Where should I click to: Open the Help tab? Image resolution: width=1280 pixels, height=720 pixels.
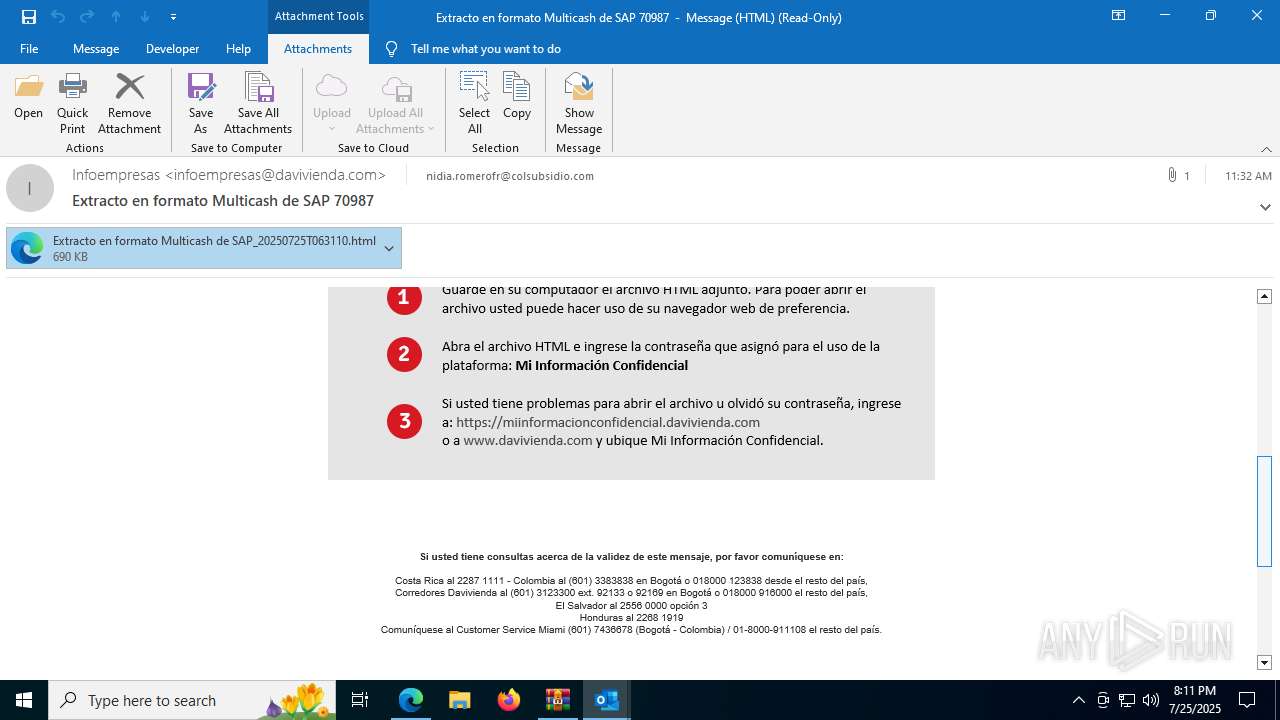click(x=238, y=49)
